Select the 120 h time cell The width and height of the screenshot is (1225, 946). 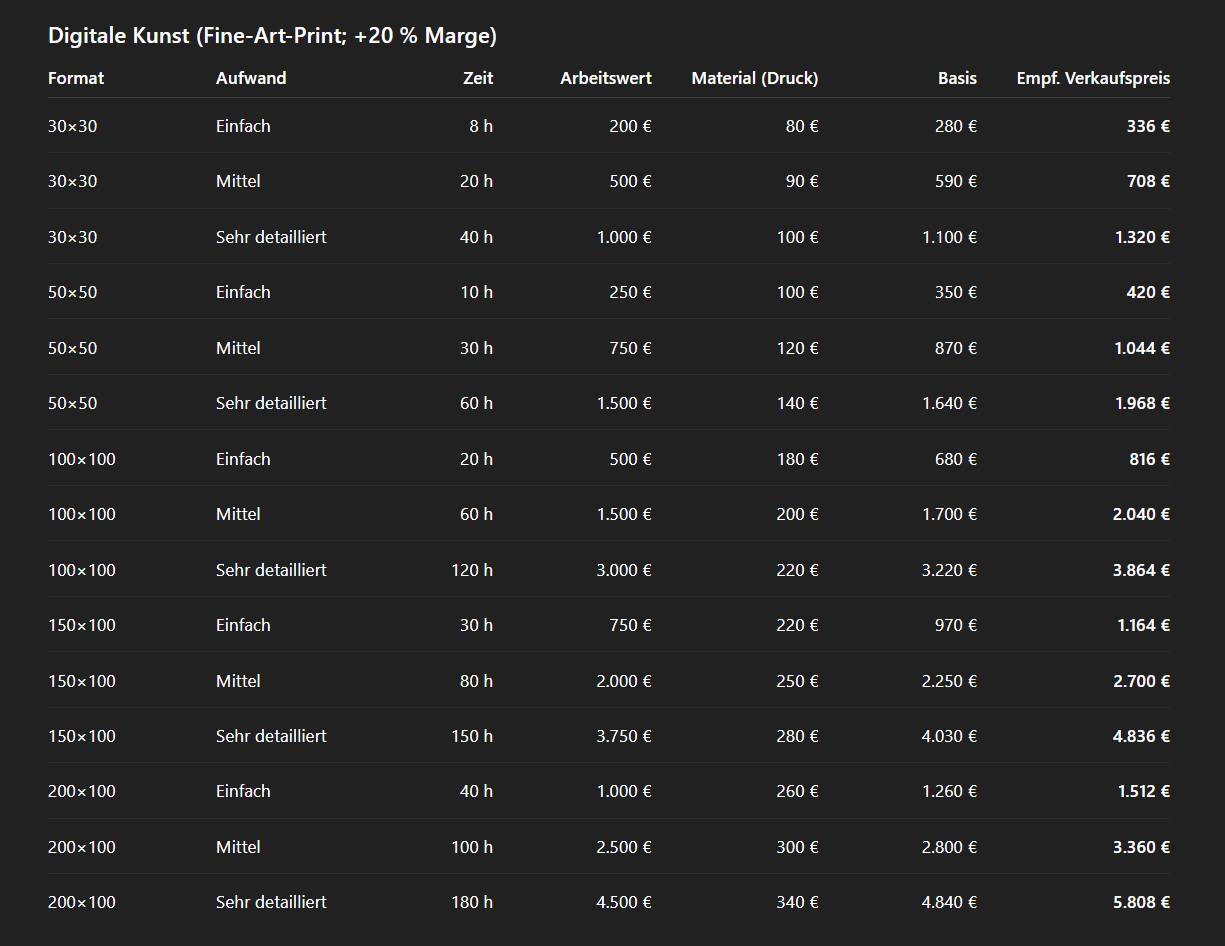coord(472,570)
